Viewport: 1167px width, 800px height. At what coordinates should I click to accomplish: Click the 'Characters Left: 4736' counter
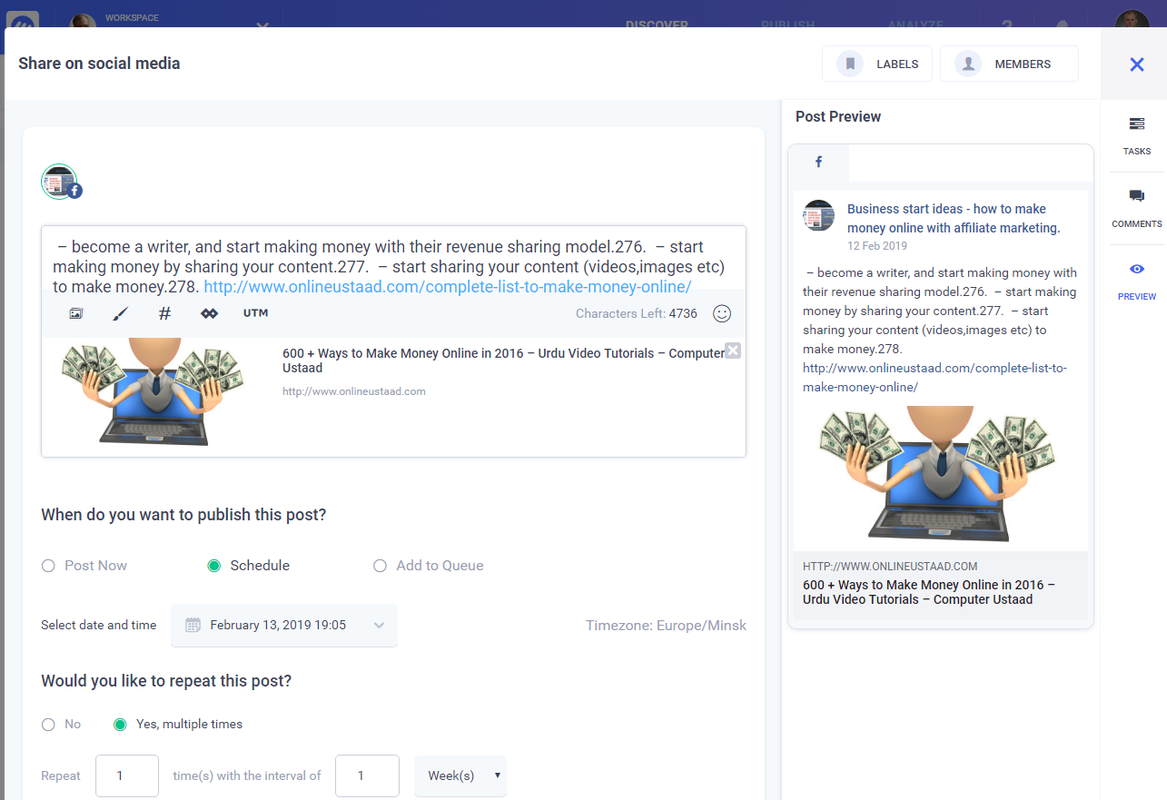click(x=636, y=313)
